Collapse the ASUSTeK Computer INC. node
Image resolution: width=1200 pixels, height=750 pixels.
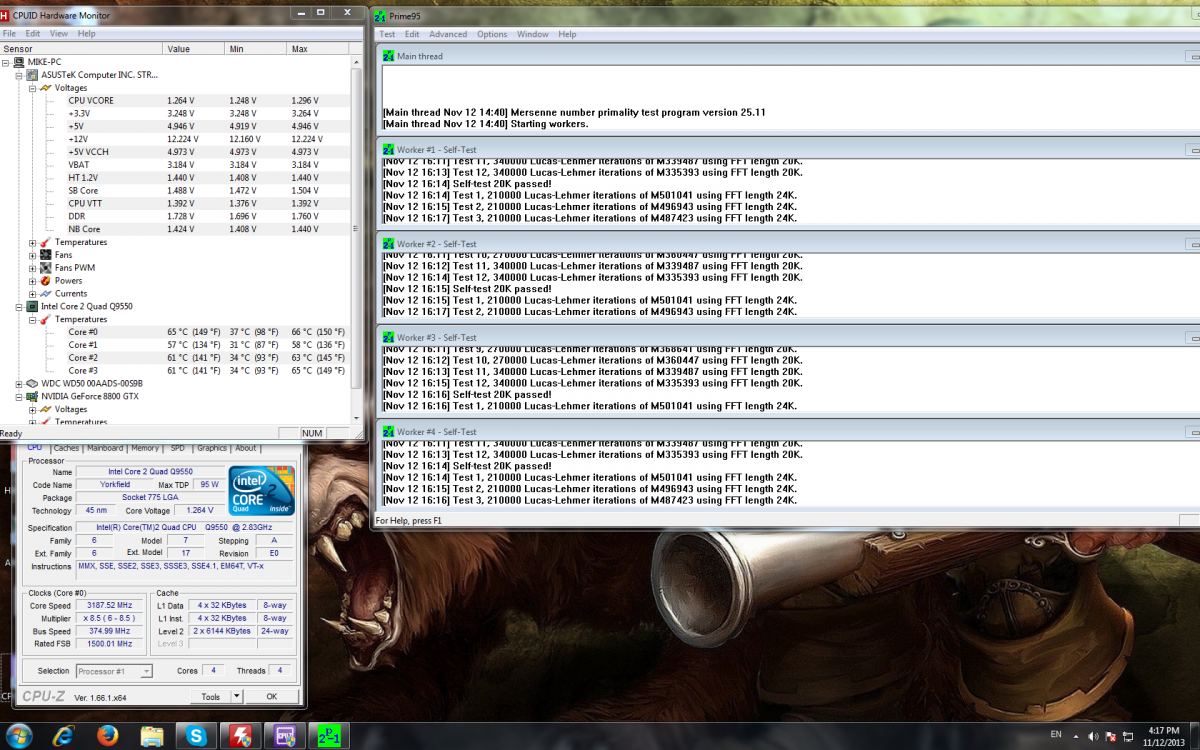coord(19,75)
